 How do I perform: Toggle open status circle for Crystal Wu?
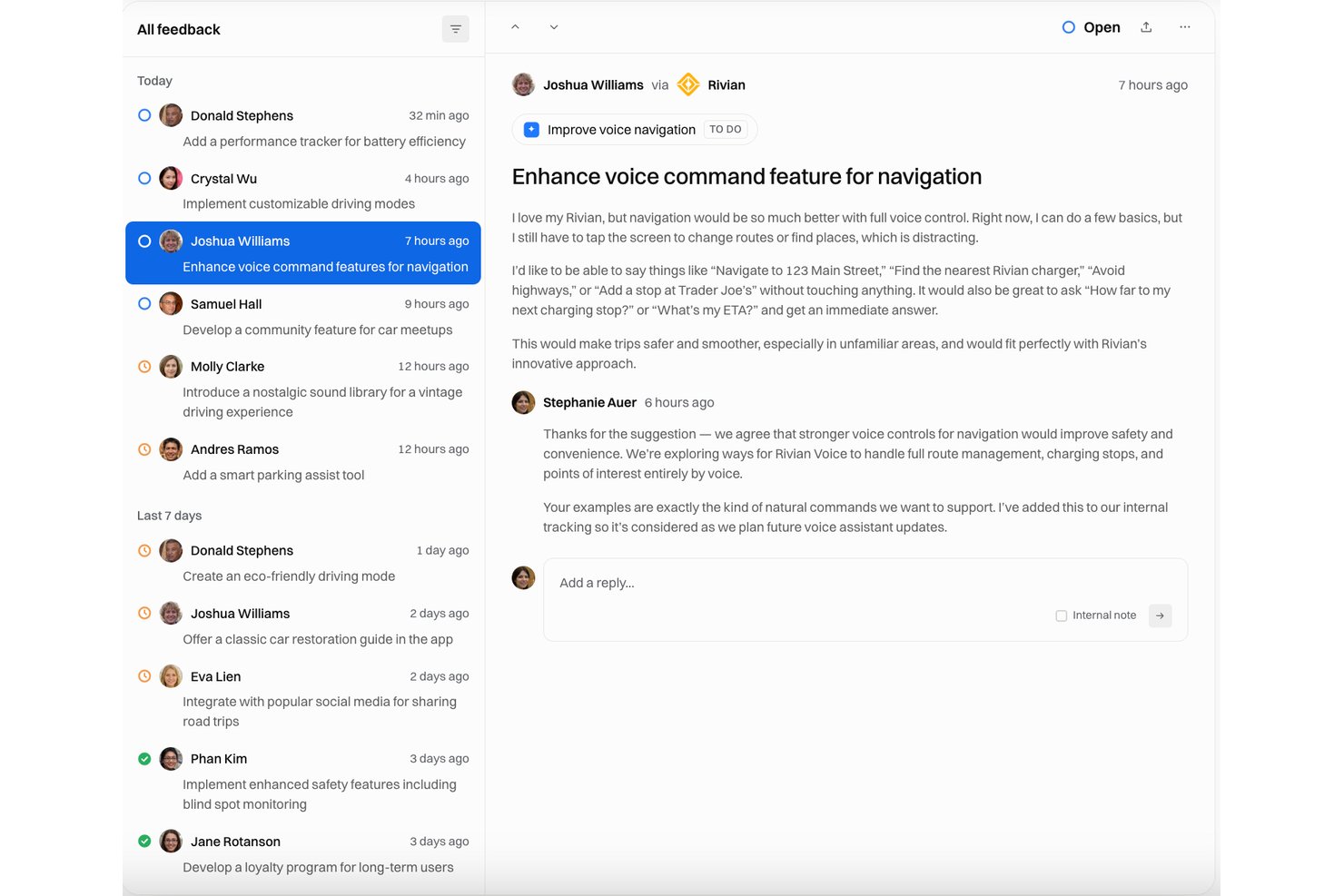point(144,178)
